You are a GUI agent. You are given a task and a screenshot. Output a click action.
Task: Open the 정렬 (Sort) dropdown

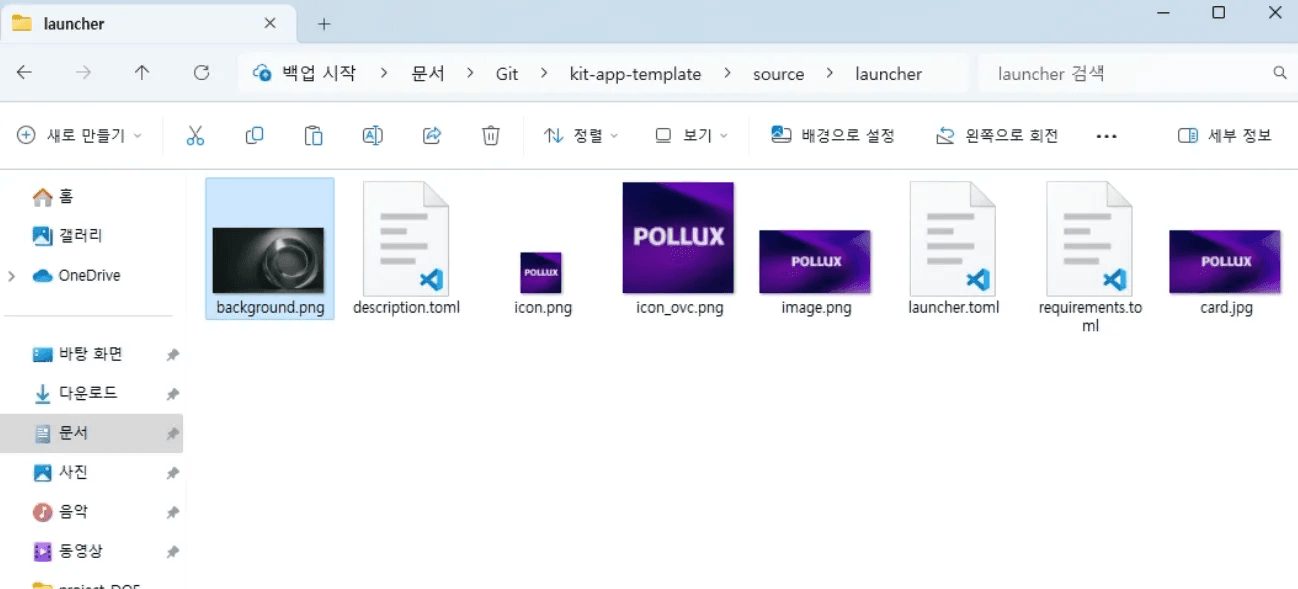click(x=580, y=135)
